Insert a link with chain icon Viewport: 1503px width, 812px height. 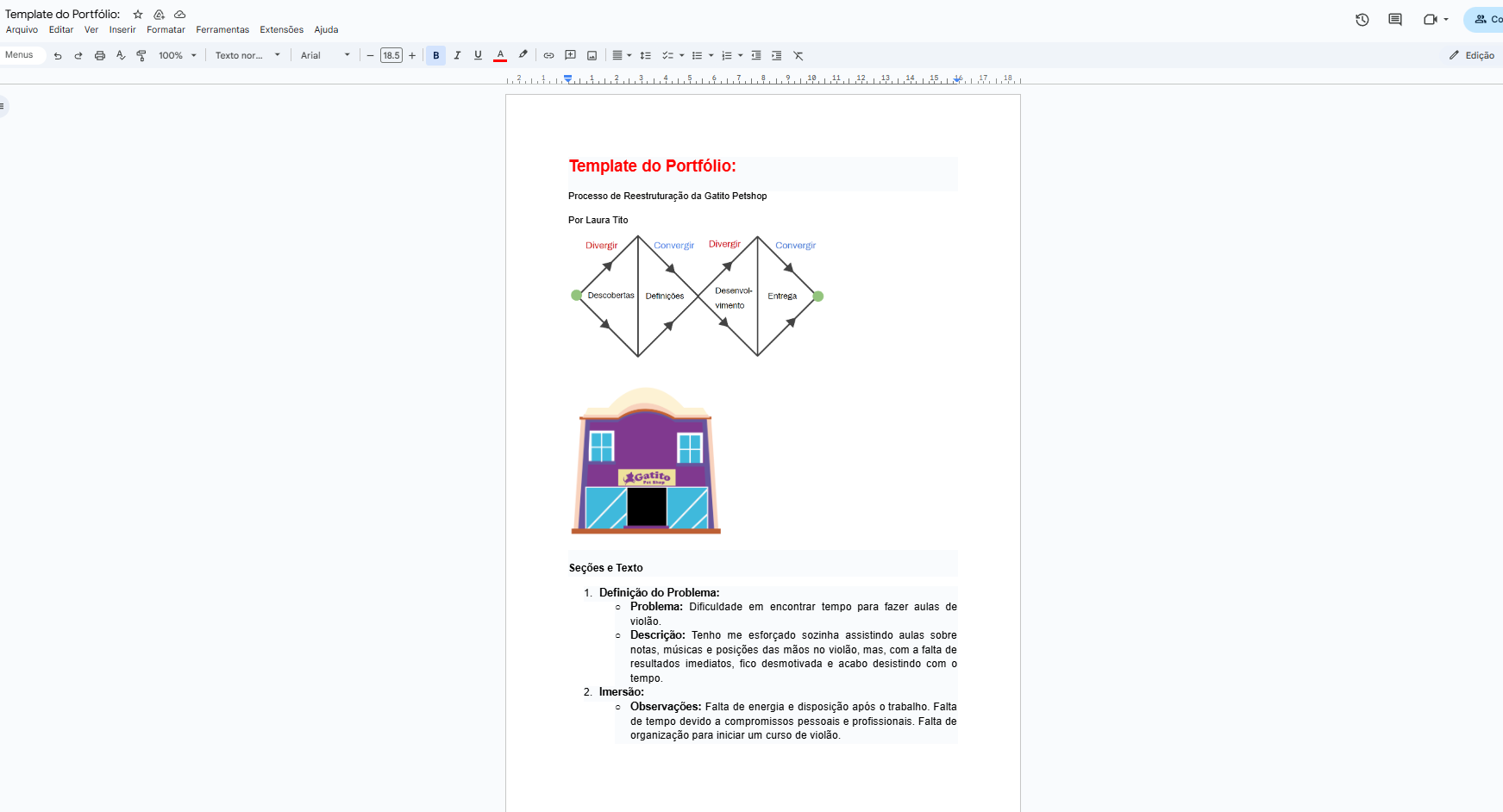coord(548,55)
